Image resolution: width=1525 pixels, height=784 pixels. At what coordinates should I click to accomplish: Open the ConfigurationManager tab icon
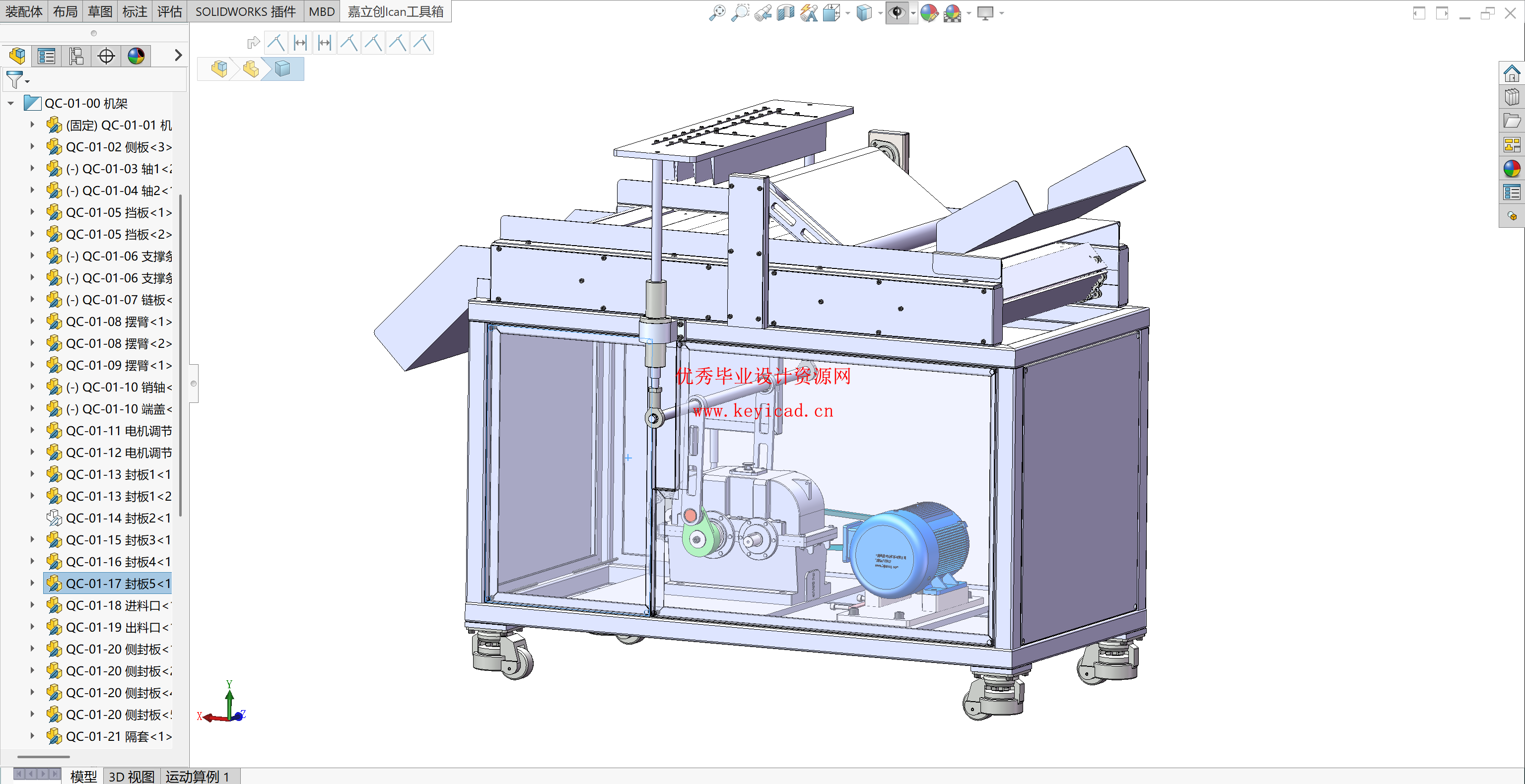76,56
